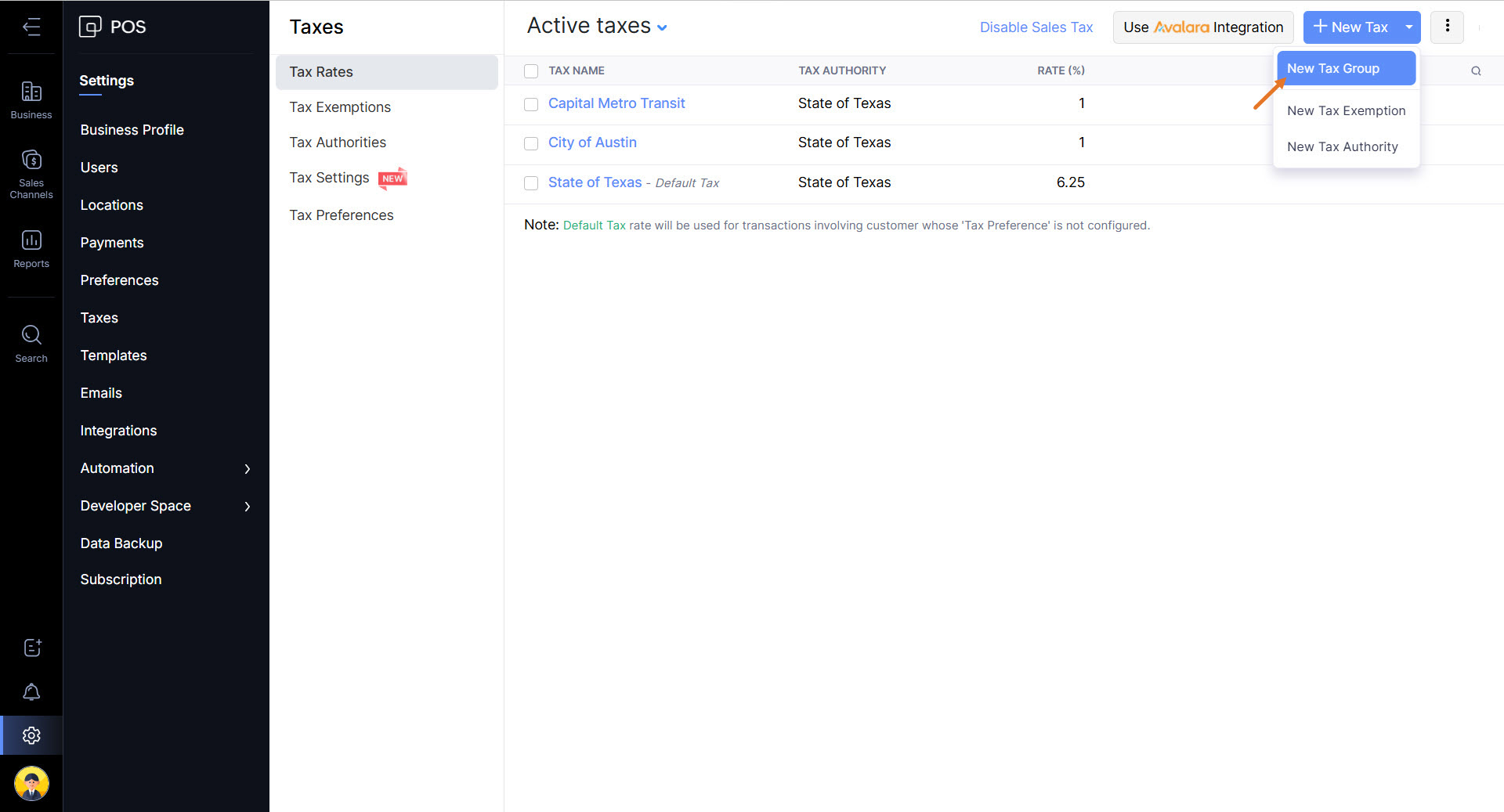Click the Disable Sales Tax link
Screen dimensions: 1504x812
coord(1036,27)
